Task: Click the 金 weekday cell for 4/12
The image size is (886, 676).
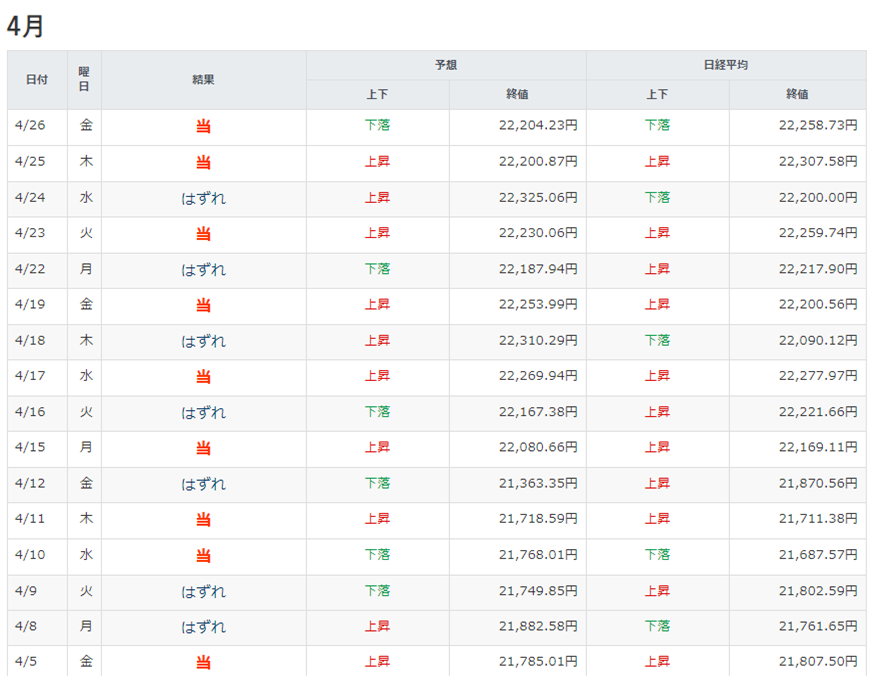Action: coord(84,484)
